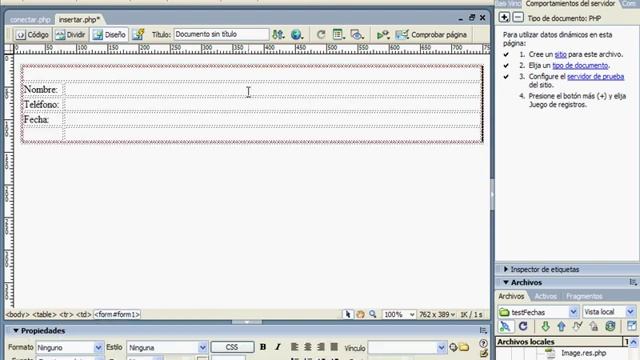640x360 pixels.
Task: Edit the Título document title field
Action: pos(221,34)
